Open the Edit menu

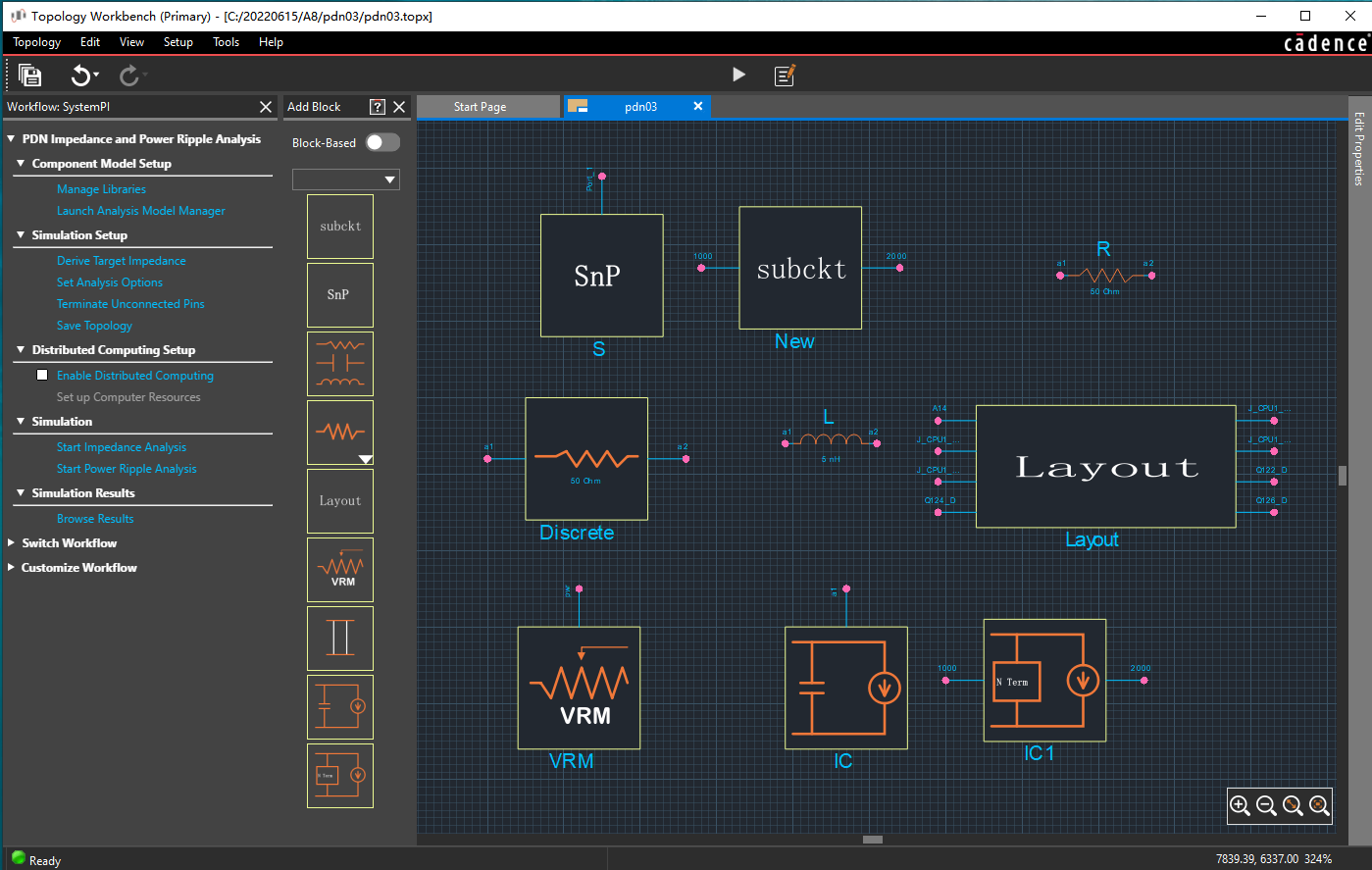[90, 42]
